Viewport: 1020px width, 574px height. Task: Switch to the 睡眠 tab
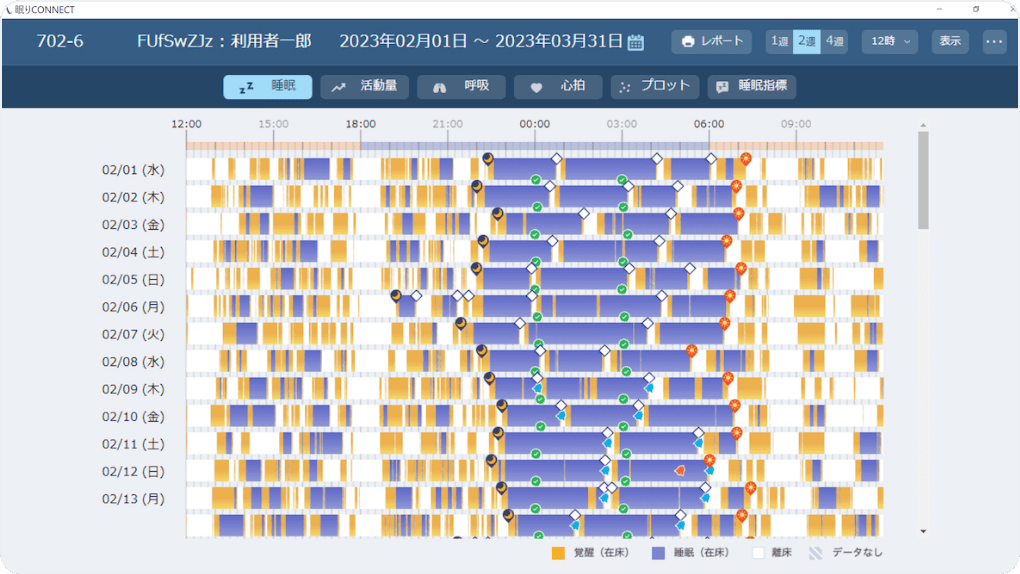click(267, 87)
